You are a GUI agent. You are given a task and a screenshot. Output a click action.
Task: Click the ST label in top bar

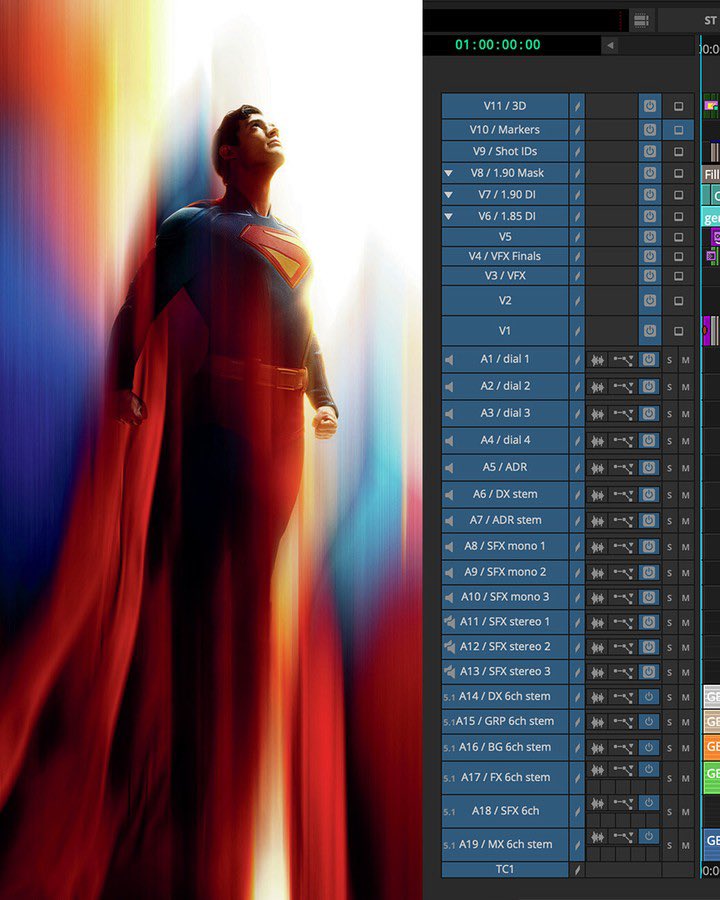coord(710,21)
